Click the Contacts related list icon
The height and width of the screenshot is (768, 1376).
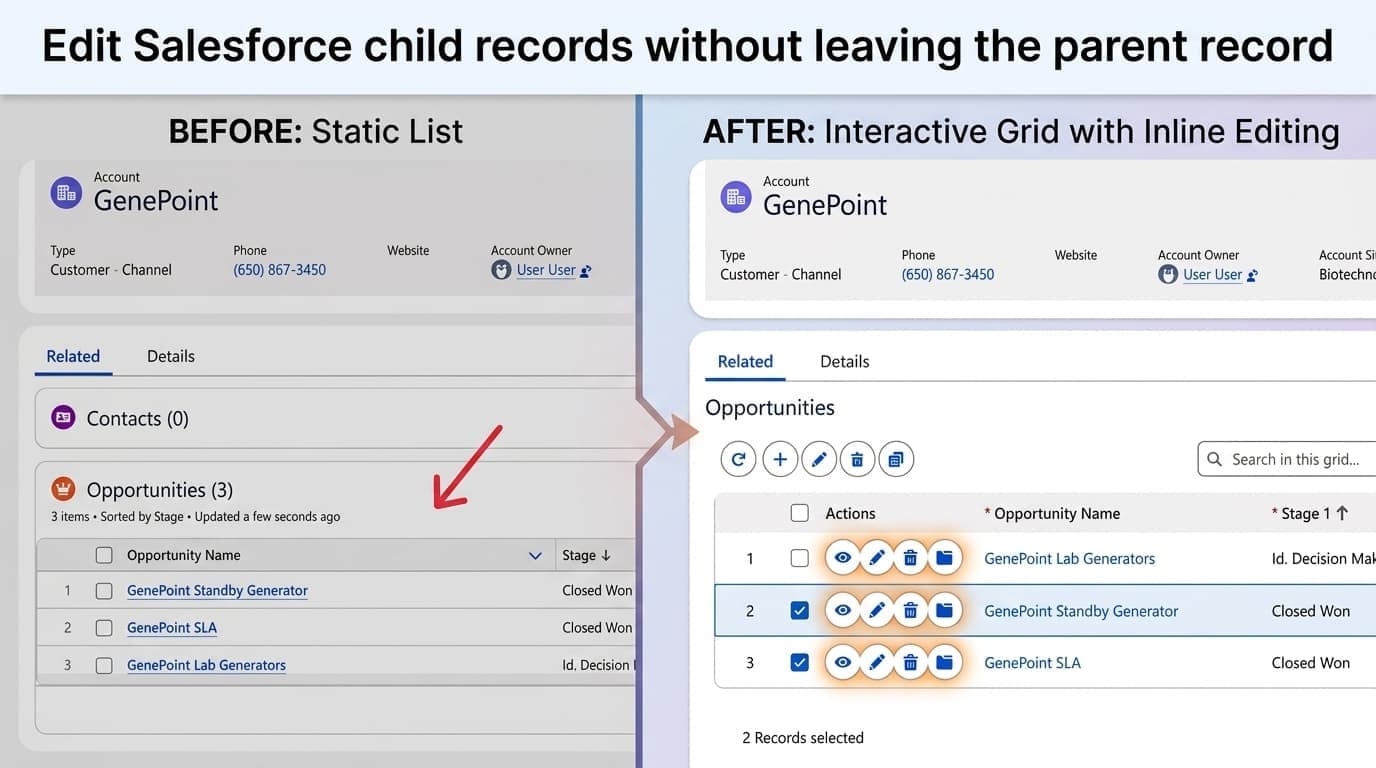pos(63,417)
